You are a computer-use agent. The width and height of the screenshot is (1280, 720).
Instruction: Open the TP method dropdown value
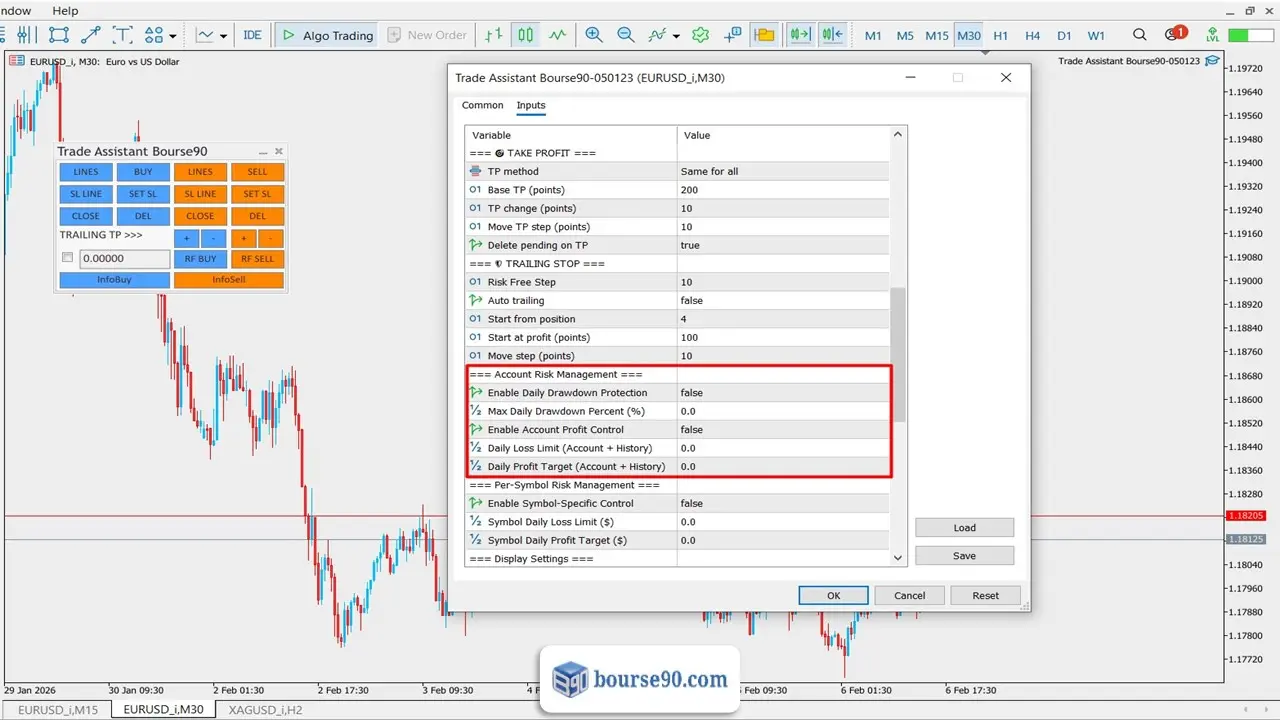click(782, 171)
